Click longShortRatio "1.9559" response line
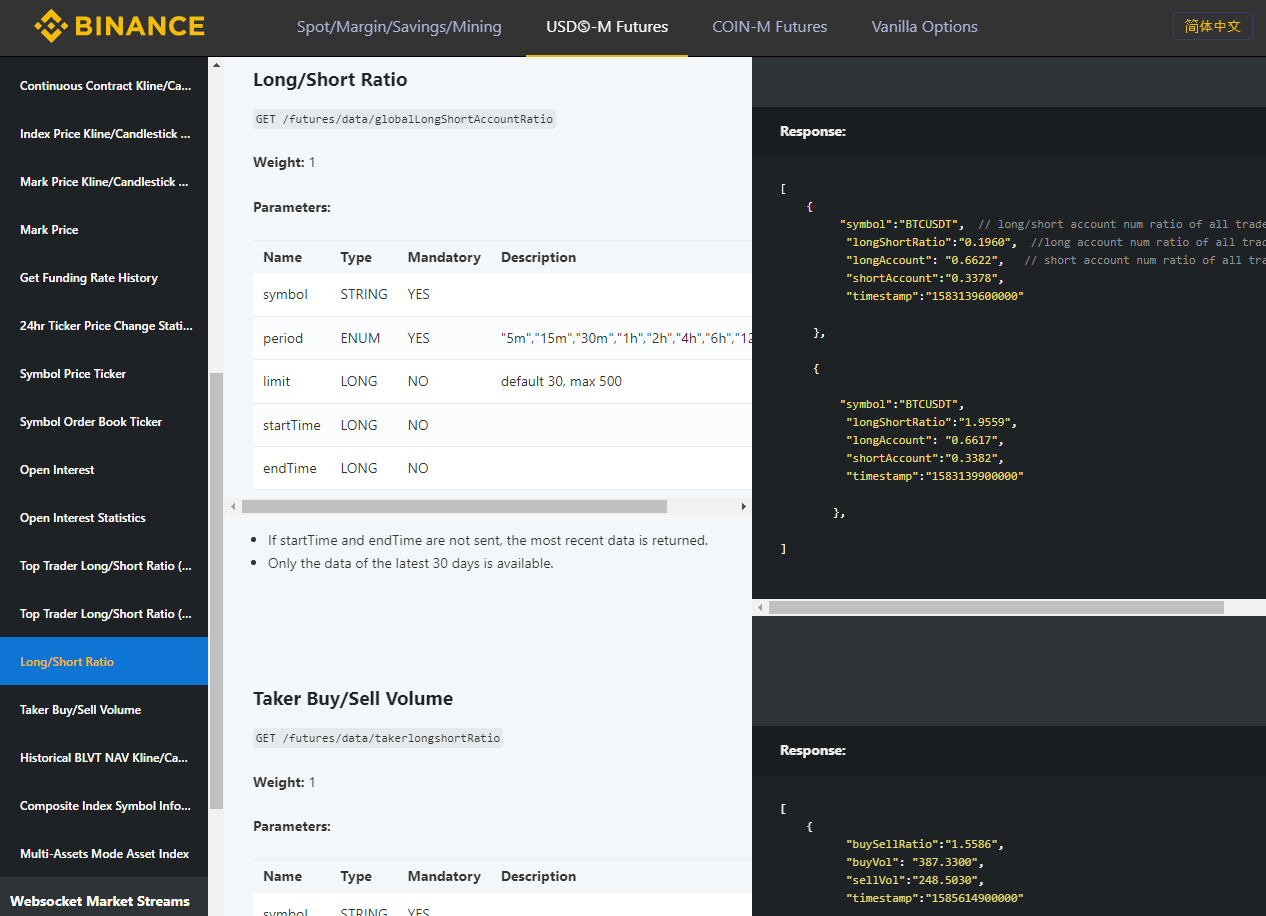 click(931, 422)
